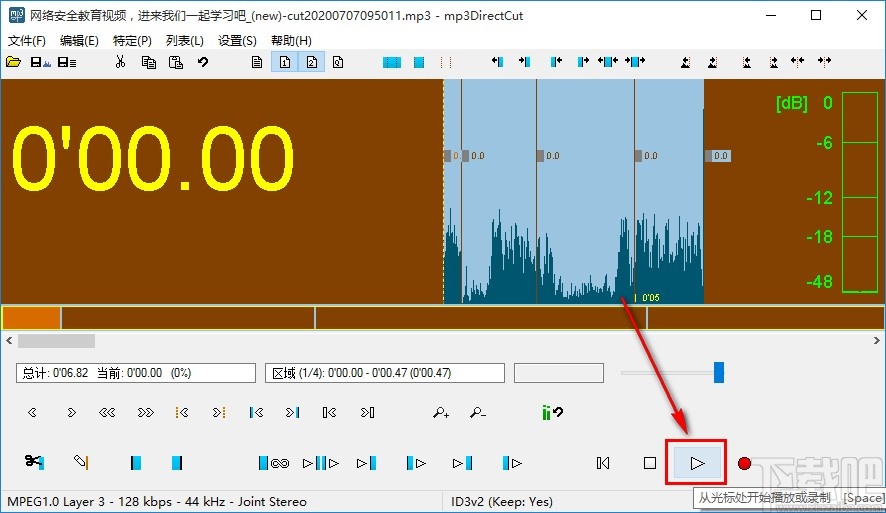Go to file beginning navigation button

pyautogui.click(x=329, y=412)
